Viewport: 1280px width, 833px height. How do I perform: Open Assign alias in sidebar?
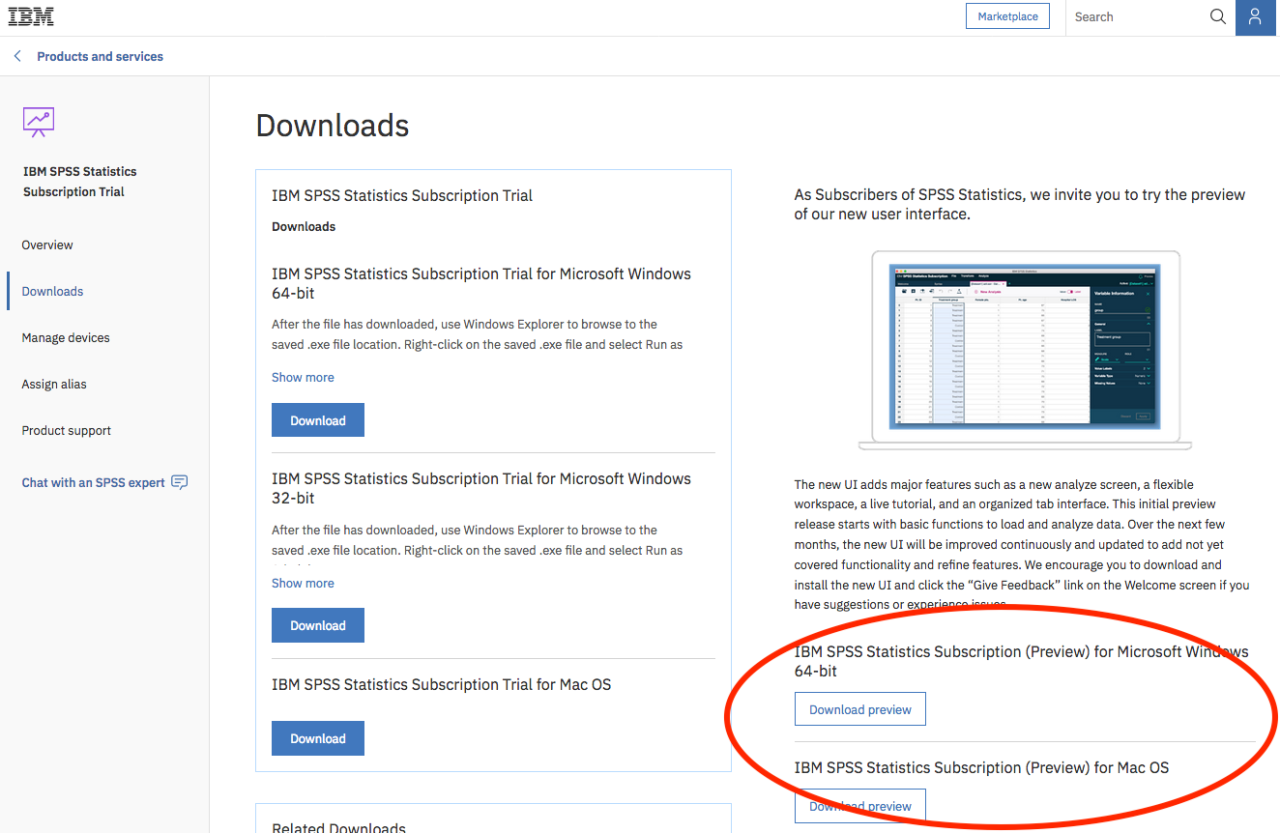coord(54,384)
